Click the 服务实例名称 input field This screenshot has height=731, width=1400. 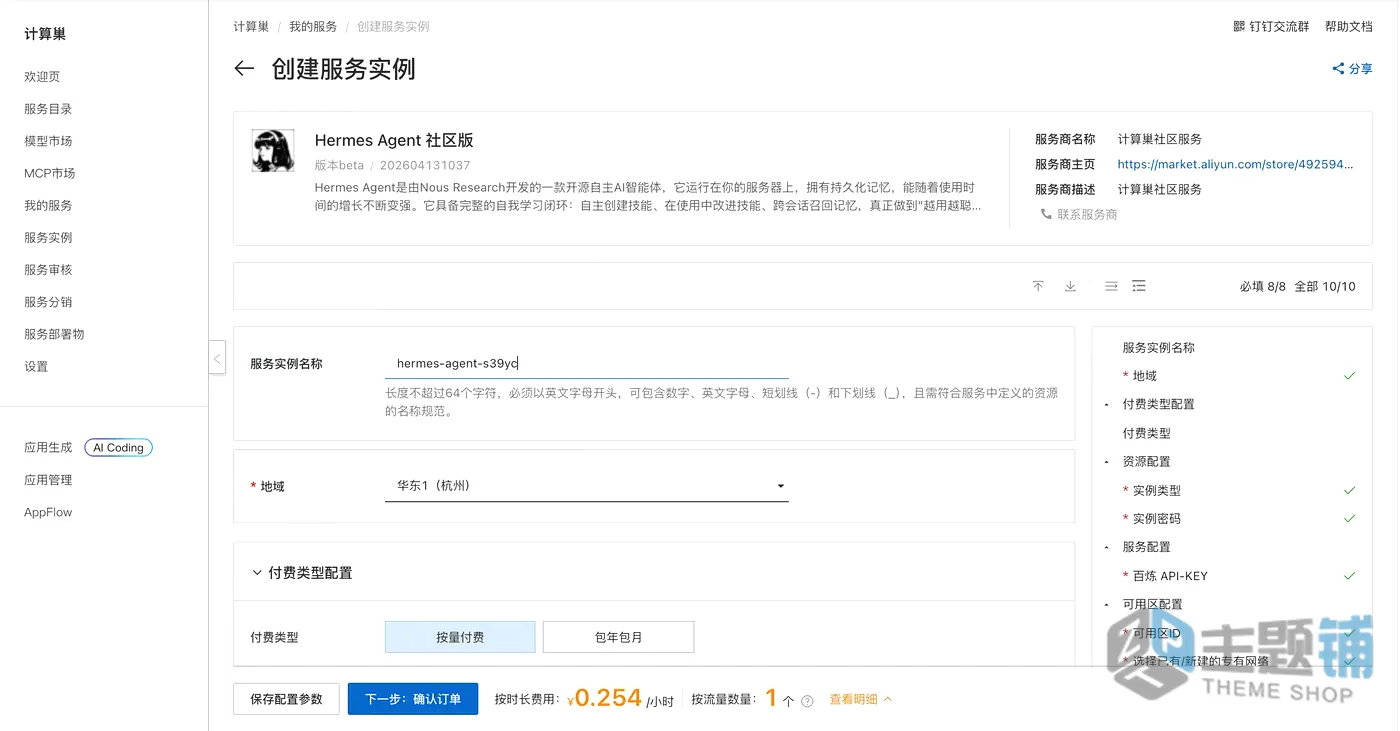click(x=587, y=364)
